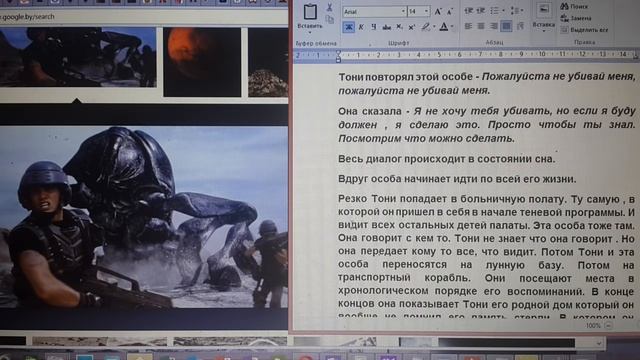Select Center text alignment
Screen dimensions: 640x360
point(481,27)
